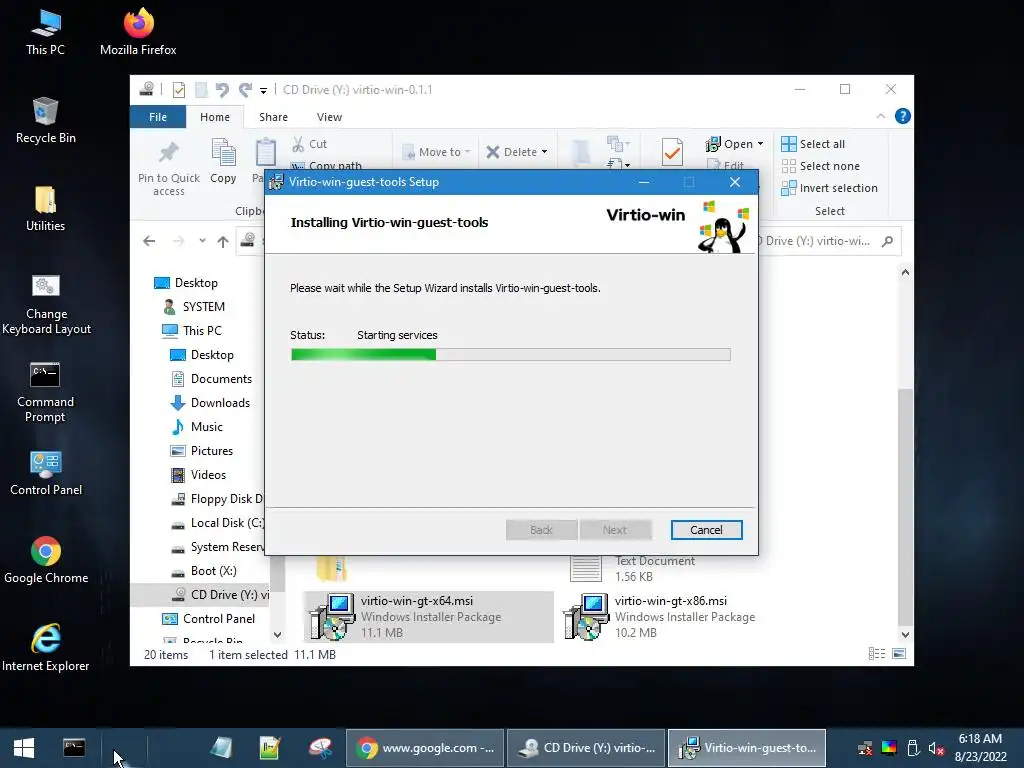Open the File tab in Explorer

coord(158,117)
